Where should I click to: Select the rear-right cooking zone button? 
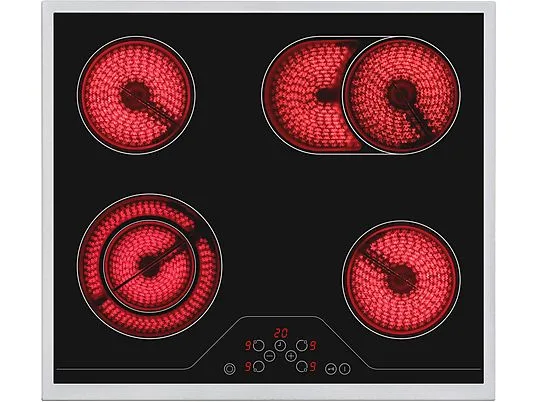point(302,345)
